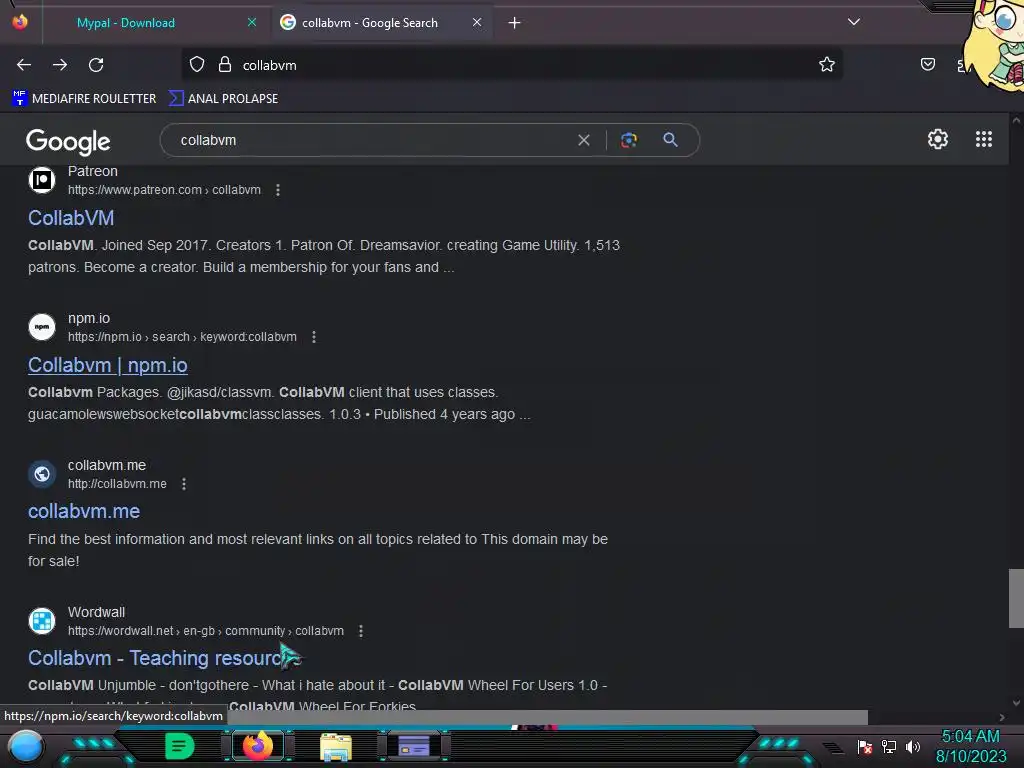Open more options for the Wordwall result
The height and width of the screenshot is (768, 1024).
tap(360, 631)
